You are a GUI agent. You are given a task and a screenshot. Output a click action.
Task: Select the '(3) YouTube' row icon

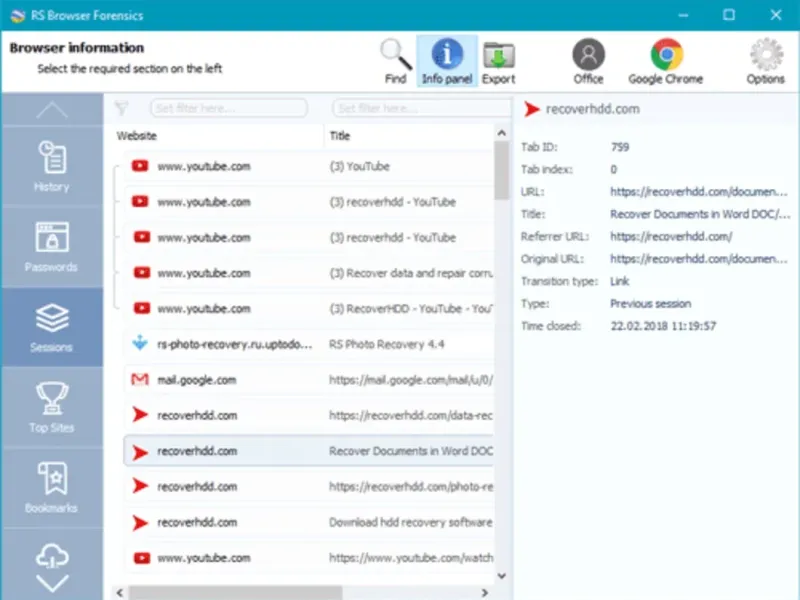coord(140,166)
